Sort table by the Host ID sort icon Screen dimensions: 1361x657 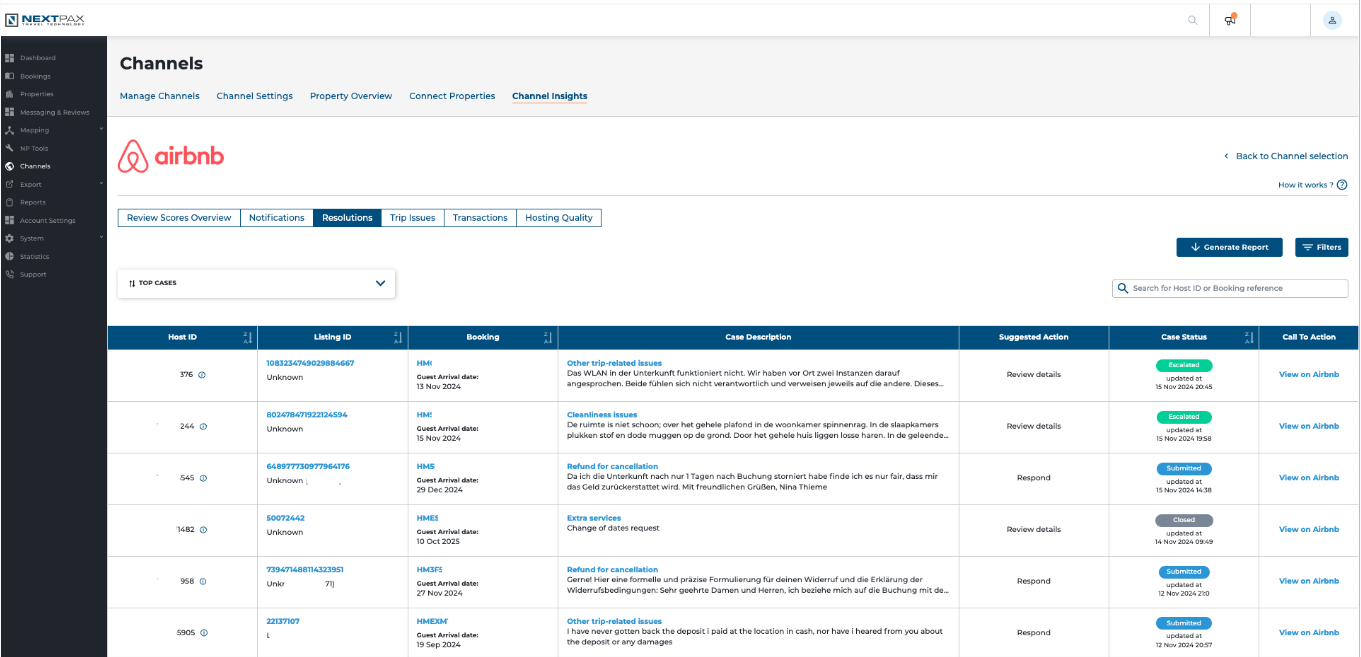pos(248,337)
